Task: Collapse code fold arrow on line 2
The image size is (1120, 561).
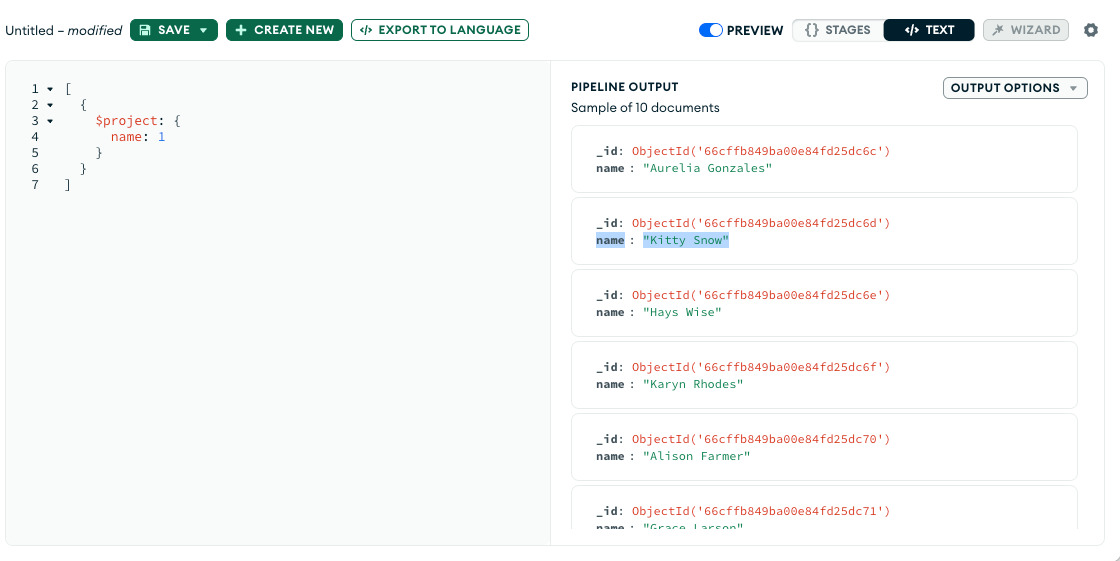Action: (50, 105)
